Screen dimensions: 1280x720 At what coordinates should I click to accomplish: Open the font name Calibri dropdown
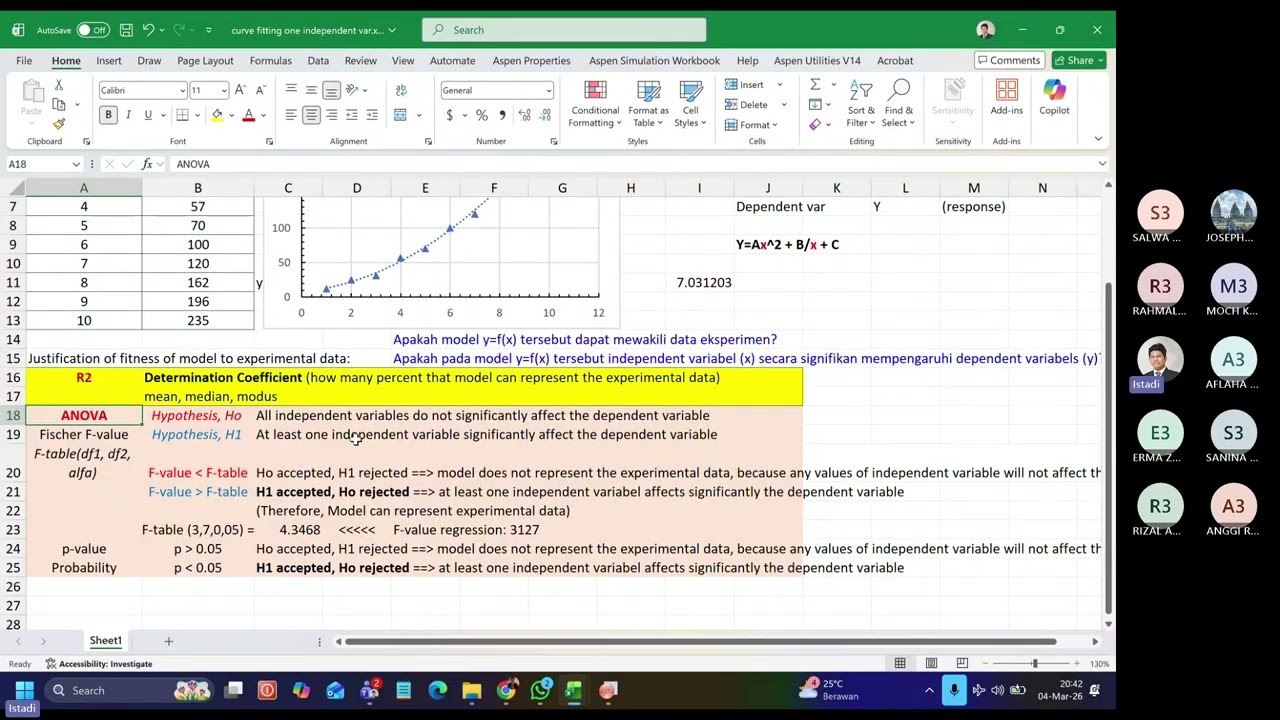[x=182, y=90]
